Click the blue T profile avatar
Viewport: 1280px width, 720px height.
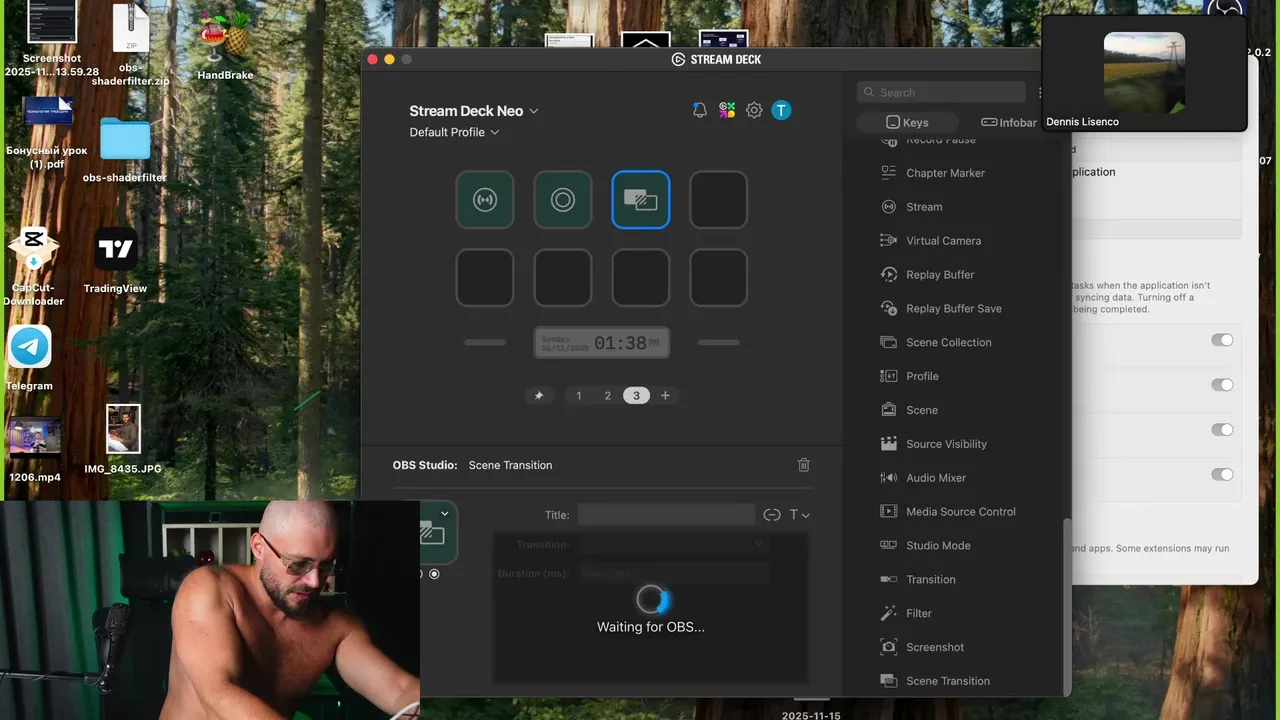[781, 110]
